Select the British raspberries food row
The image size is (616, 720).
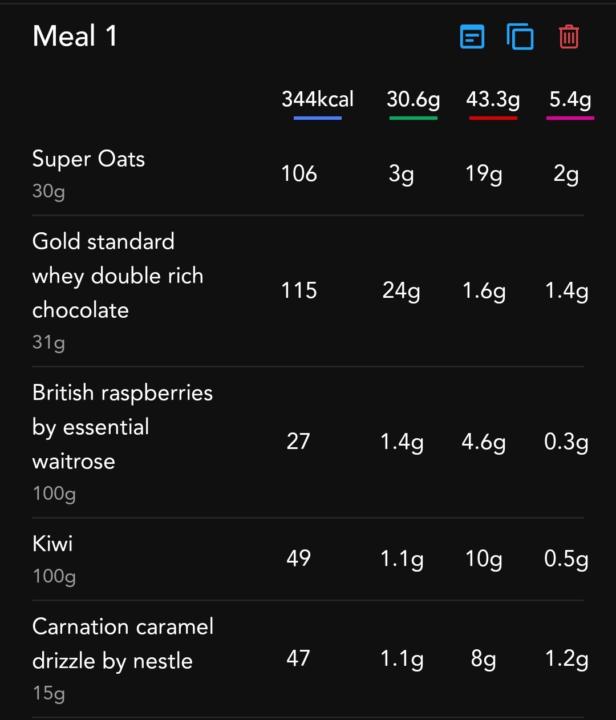pos(122,427)
